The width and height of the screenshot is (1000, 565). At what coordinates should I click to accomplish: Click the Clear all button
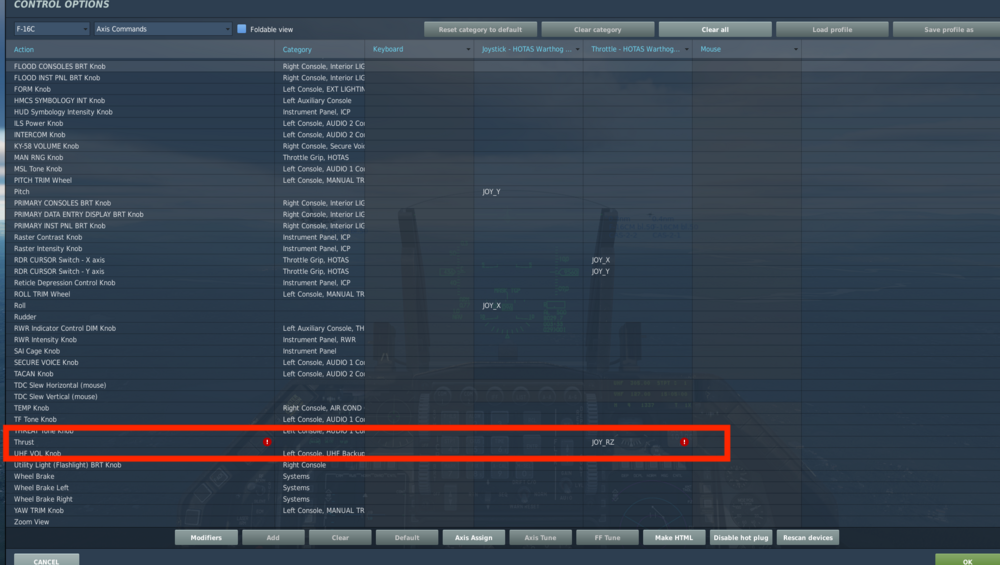715,29
